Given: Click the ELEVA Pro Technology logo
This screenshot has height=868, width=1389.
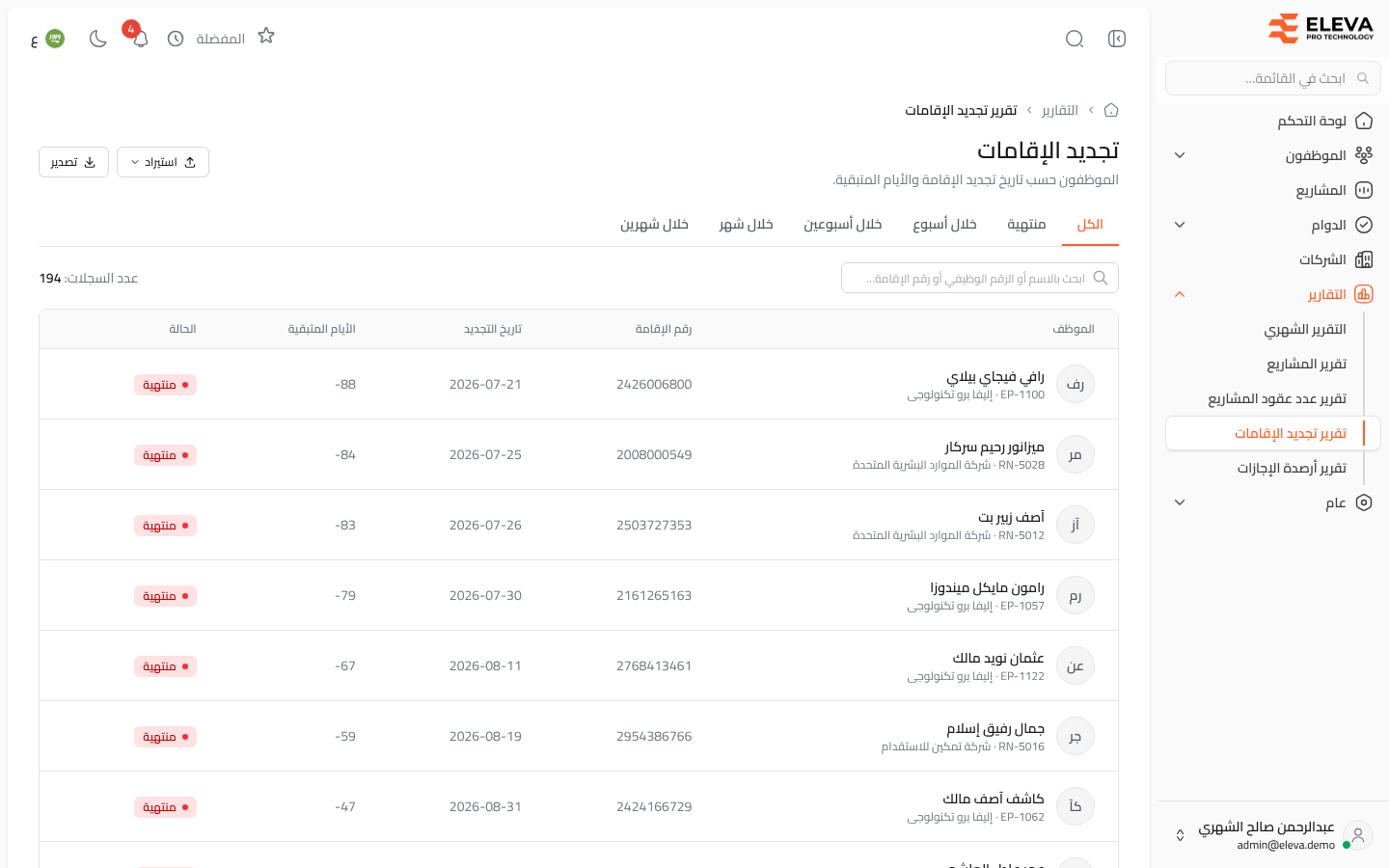Looking at the screenshot, I should pos(1321,29).
